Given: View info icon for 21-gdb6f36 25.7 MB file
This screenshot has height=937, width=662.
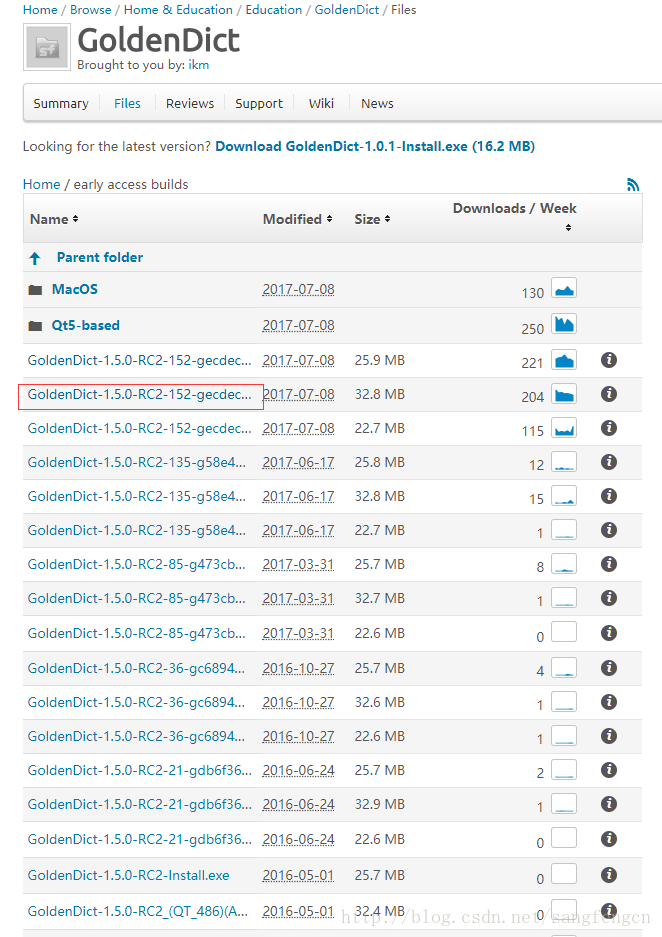Looking at the screenshot, I should (609, 770).
